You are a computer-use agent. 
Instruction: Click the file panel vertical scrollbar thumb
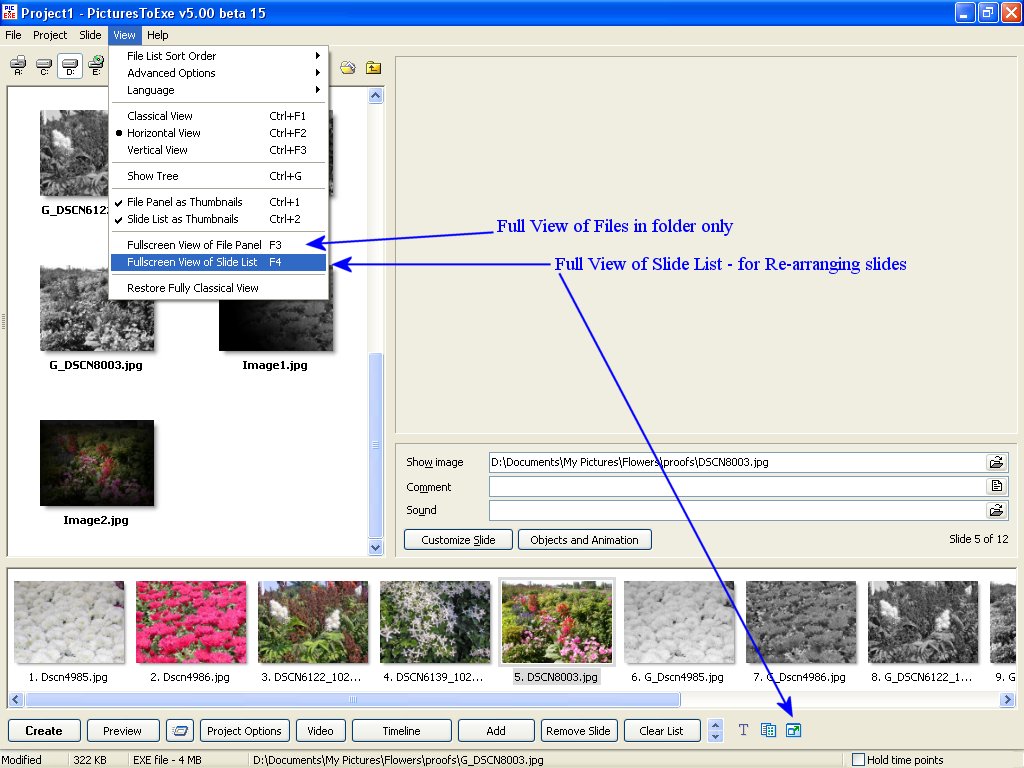pos(376,445)
